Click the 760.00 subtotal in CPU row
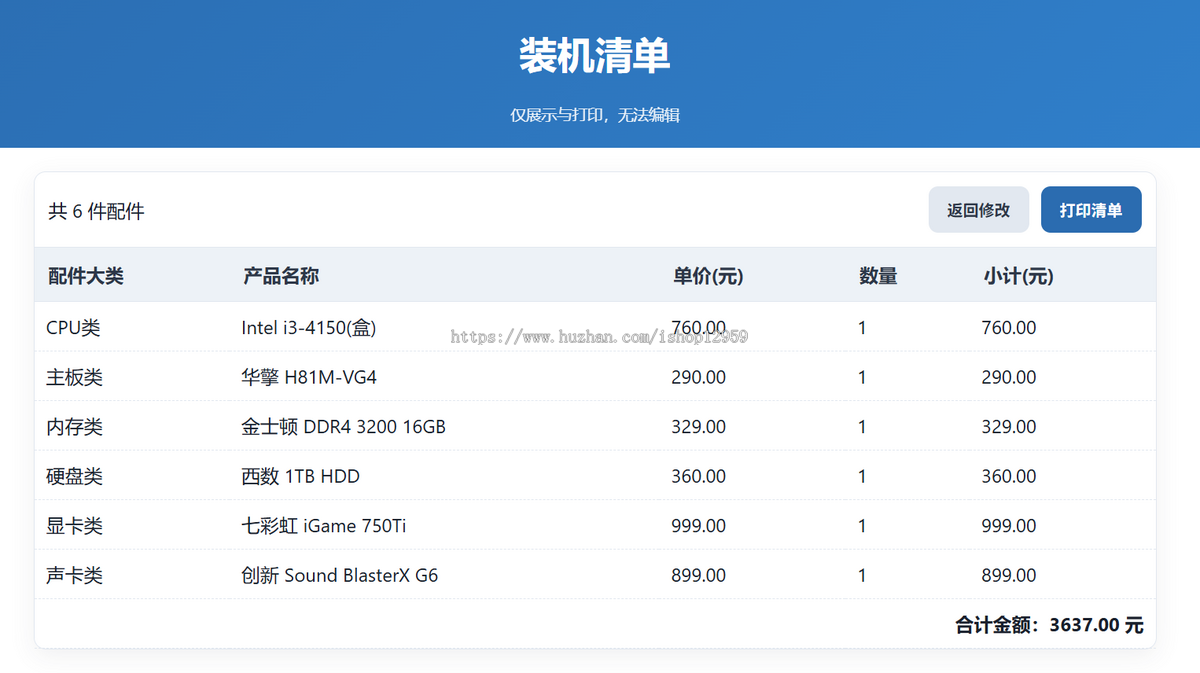 point(1009,327)
